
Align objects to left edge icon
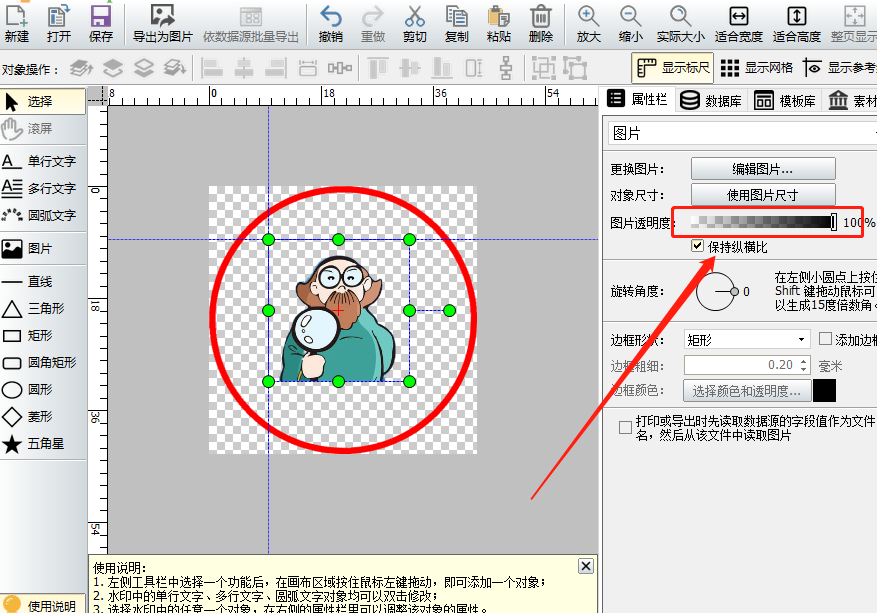pos(211,68)
